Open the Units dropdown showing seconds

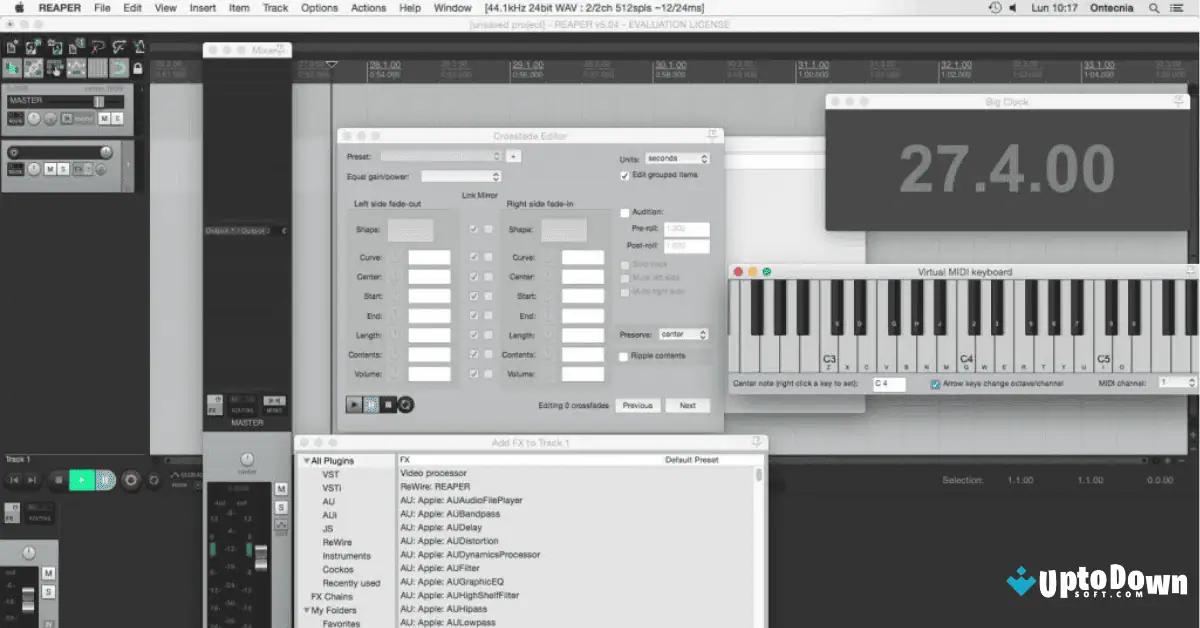tap(678, 157)
